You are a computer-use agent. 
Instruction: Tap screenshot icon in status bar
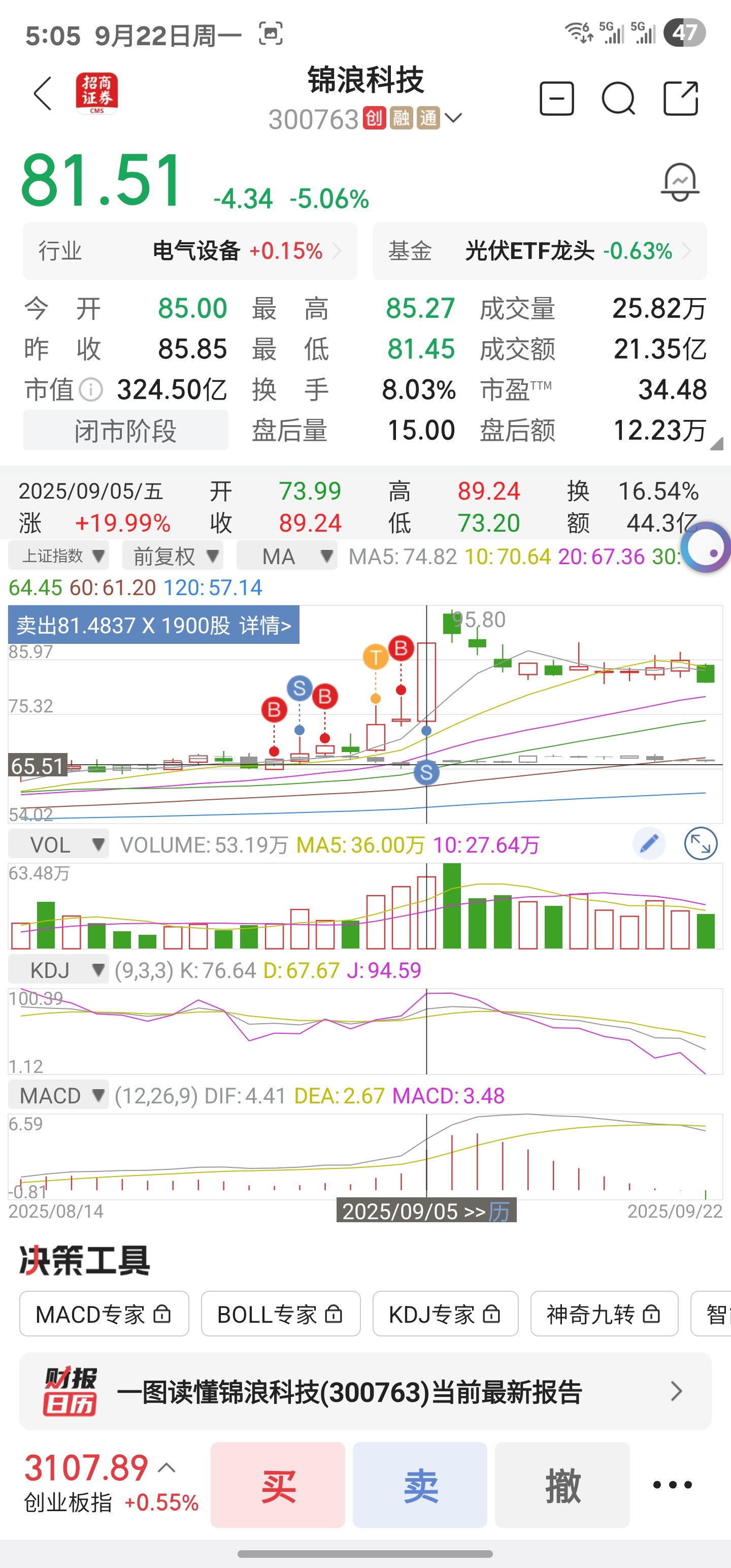pyautogui.click(x=271, y=34)
